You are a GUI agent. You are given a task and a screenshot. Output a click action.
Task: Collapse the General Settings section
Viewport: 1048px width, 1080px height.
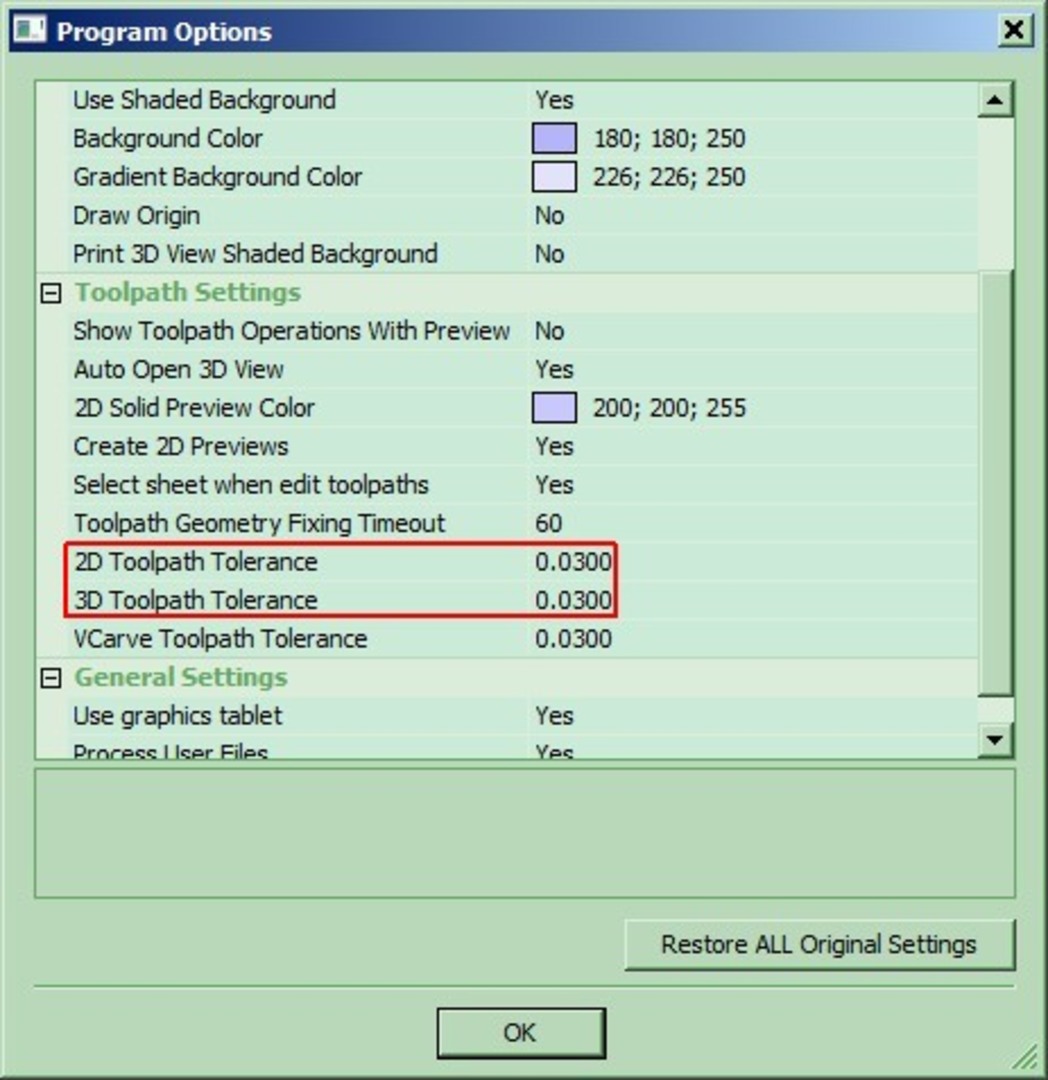[49, 679]
